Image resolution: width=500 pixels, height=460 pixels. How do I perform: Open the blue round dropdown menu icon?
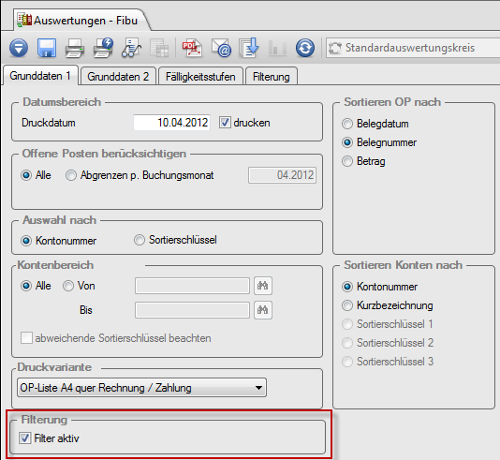click(x=19, y=48)
